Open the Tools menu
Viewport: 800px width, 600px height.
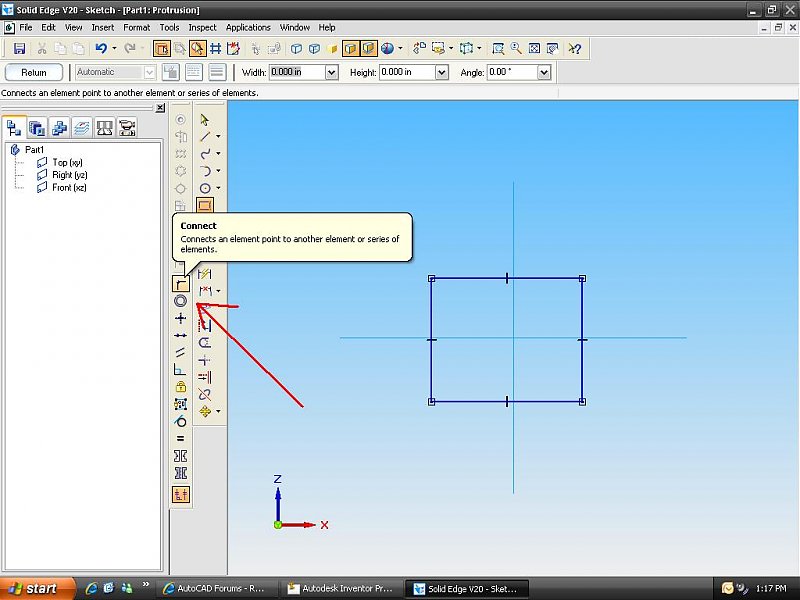[169, 28]
